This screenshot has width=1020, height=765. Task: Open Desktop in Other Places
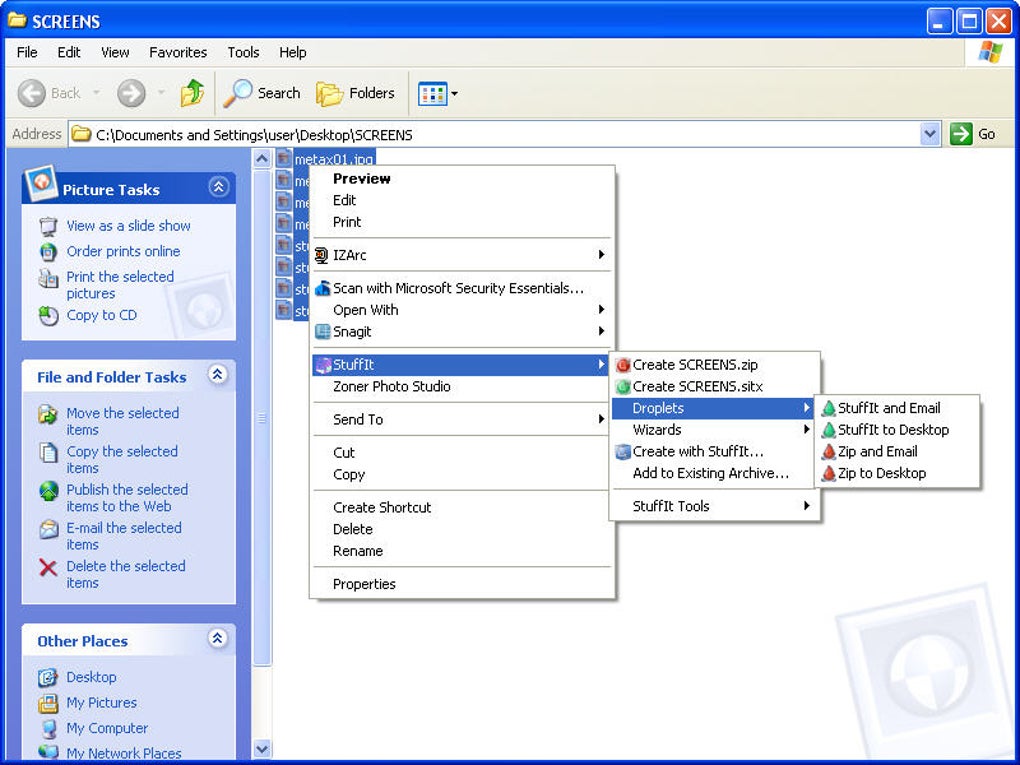coord(91,677)
